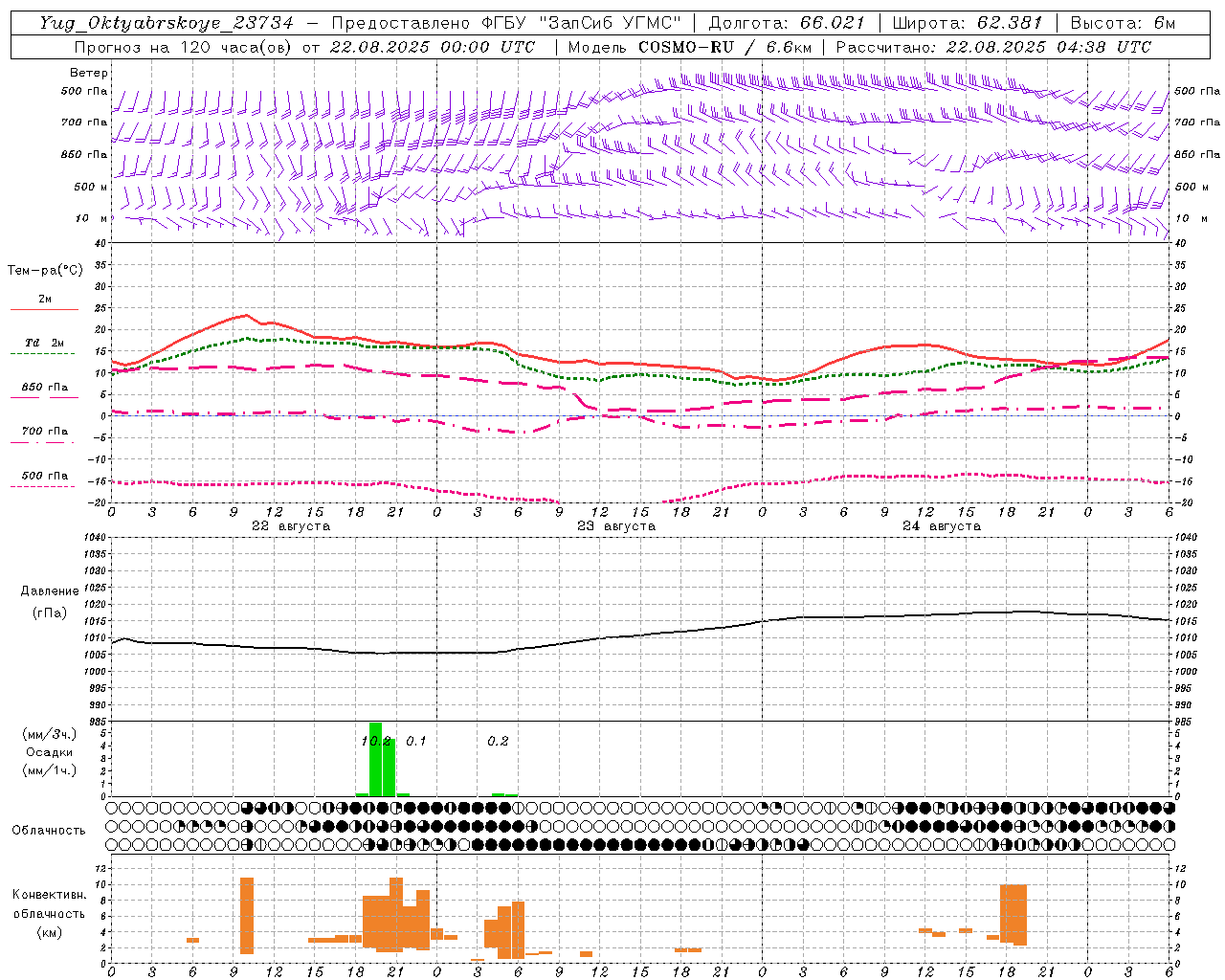Click the 10.2 precipitation amount
The image size is (1225, 980).
375,741
